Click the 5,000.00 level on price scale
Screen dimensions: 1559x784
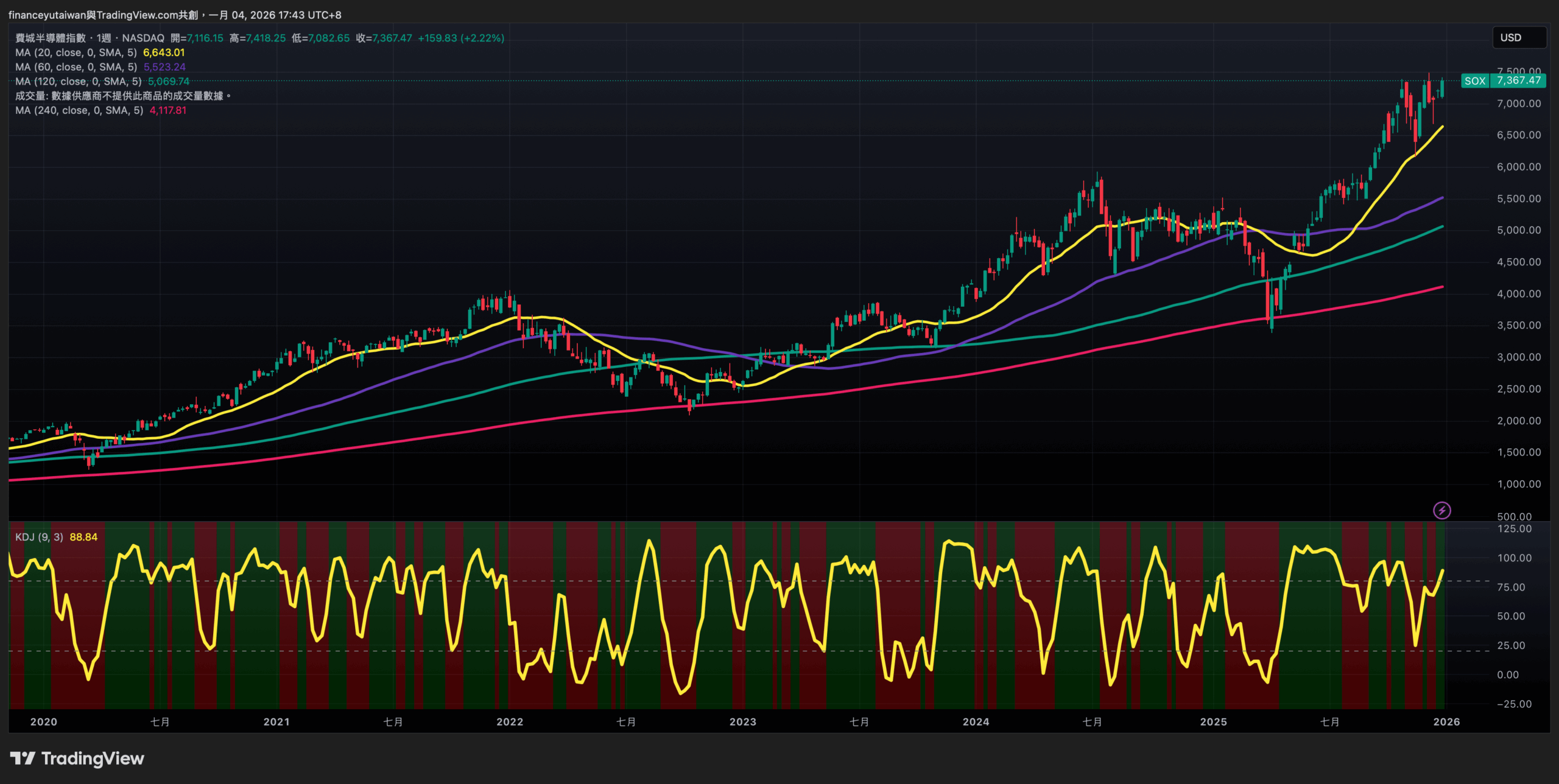1519,230
